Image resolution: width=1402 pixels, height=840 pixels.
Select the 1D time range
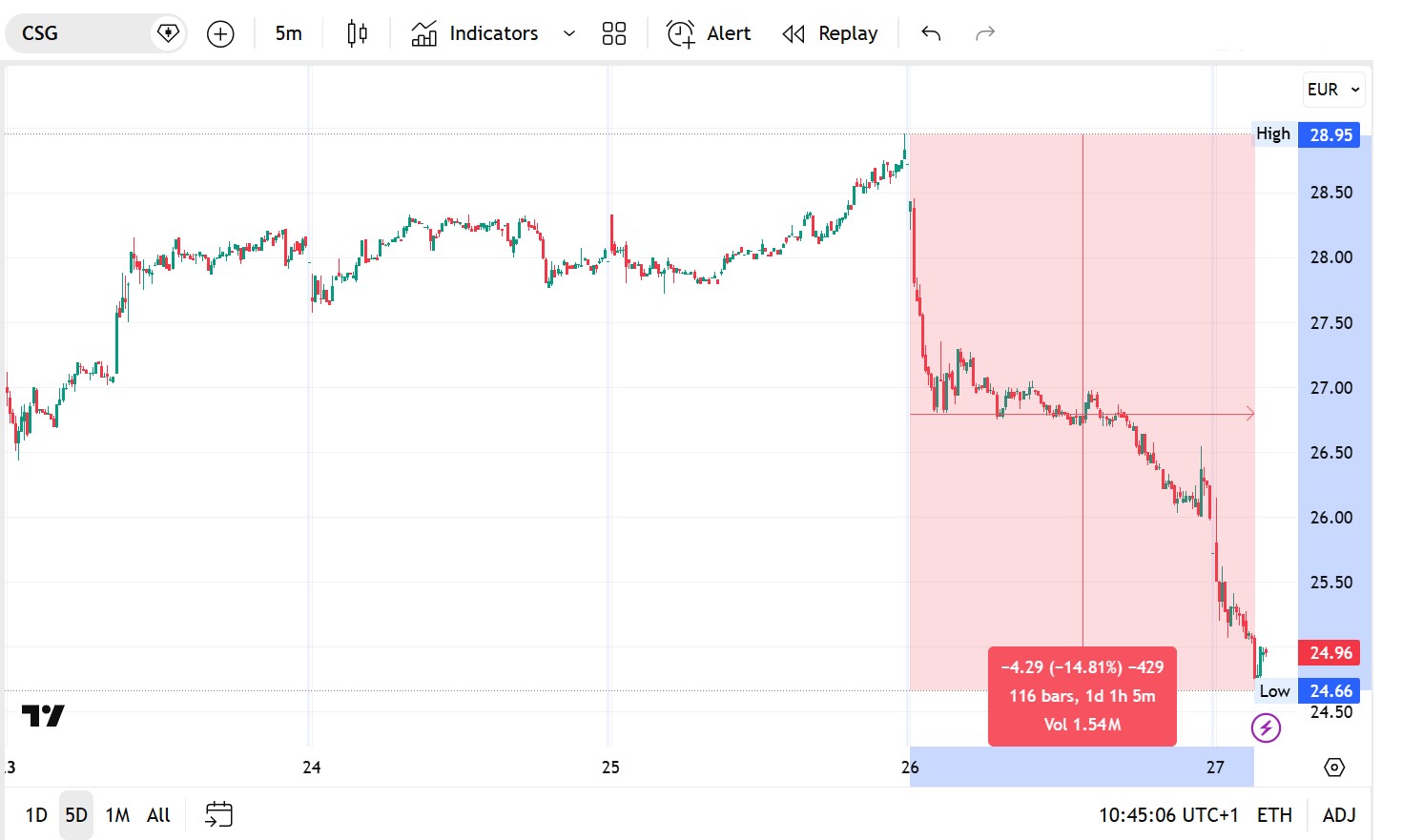click(36, 815)
